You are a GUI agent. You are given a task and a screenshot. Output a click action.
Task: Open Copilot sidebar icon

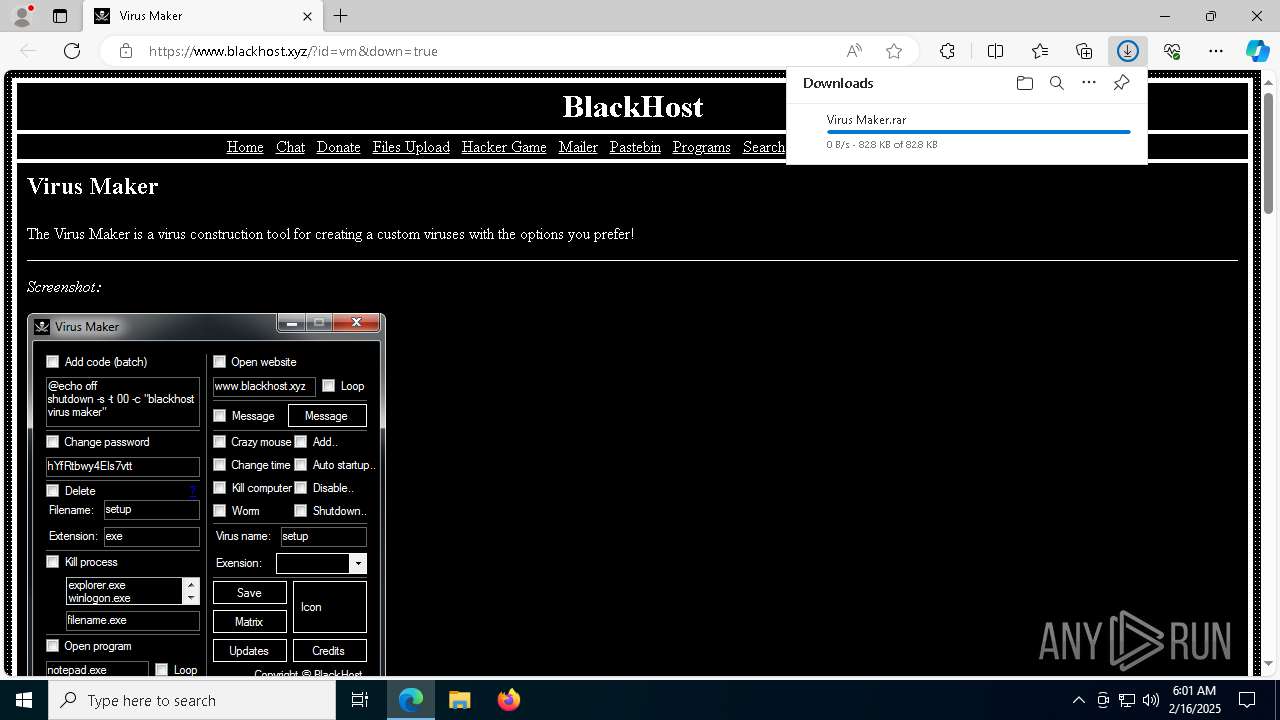coord(1257,51)
